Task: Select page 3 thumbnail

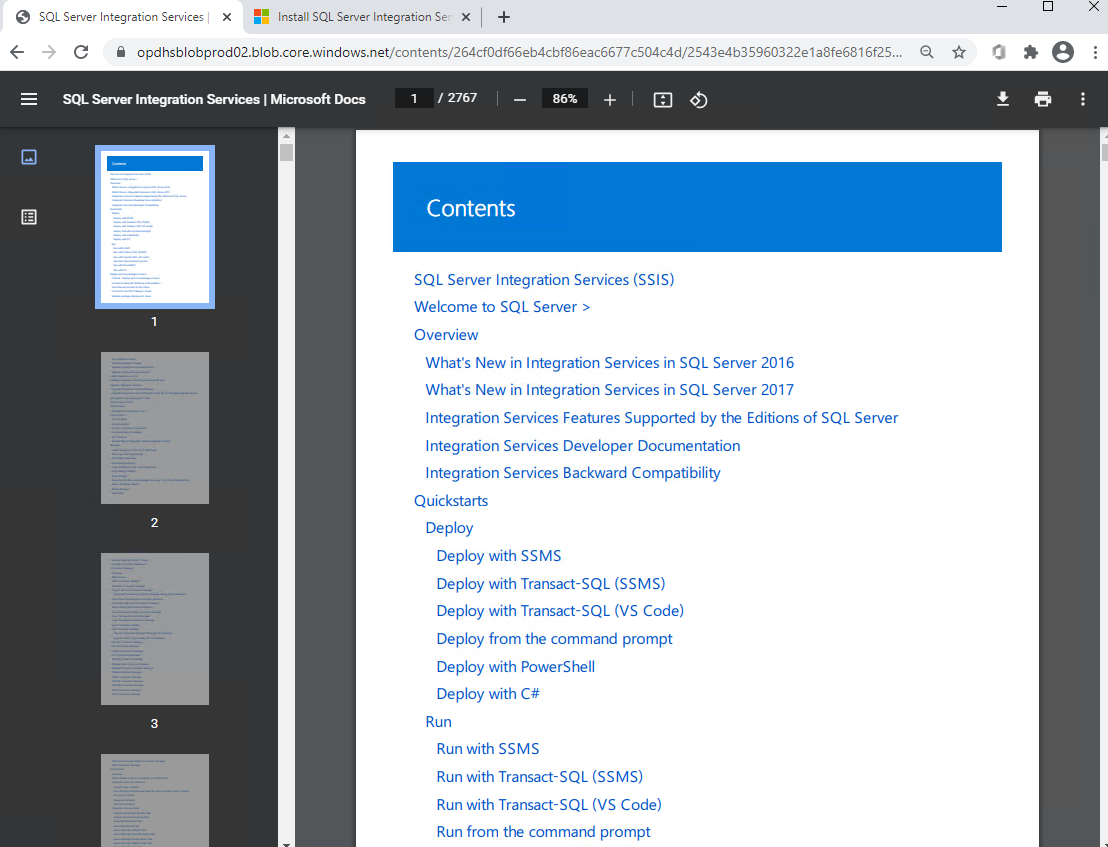Action: tap(155, 629)
